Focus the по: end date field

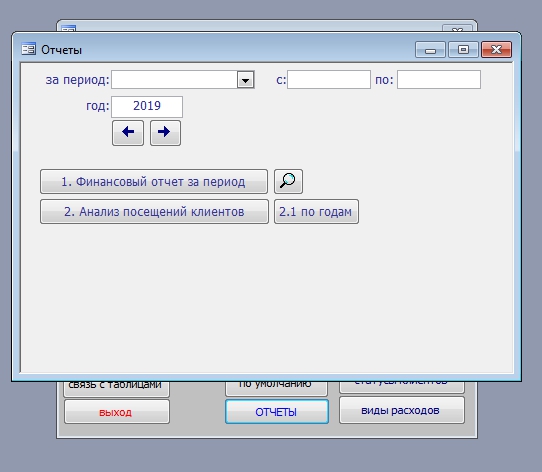439,80
